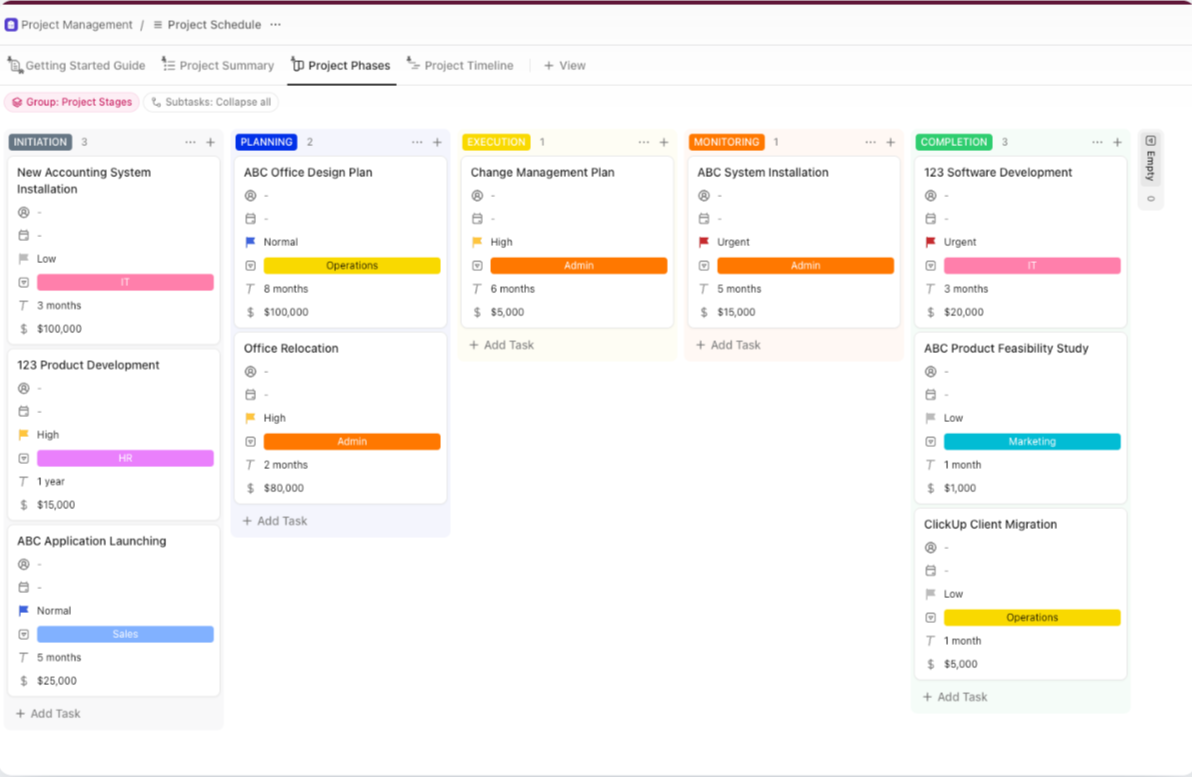Open the 123 Product Development card
The image size is (1192, 777).
click(x=87, y=365)
